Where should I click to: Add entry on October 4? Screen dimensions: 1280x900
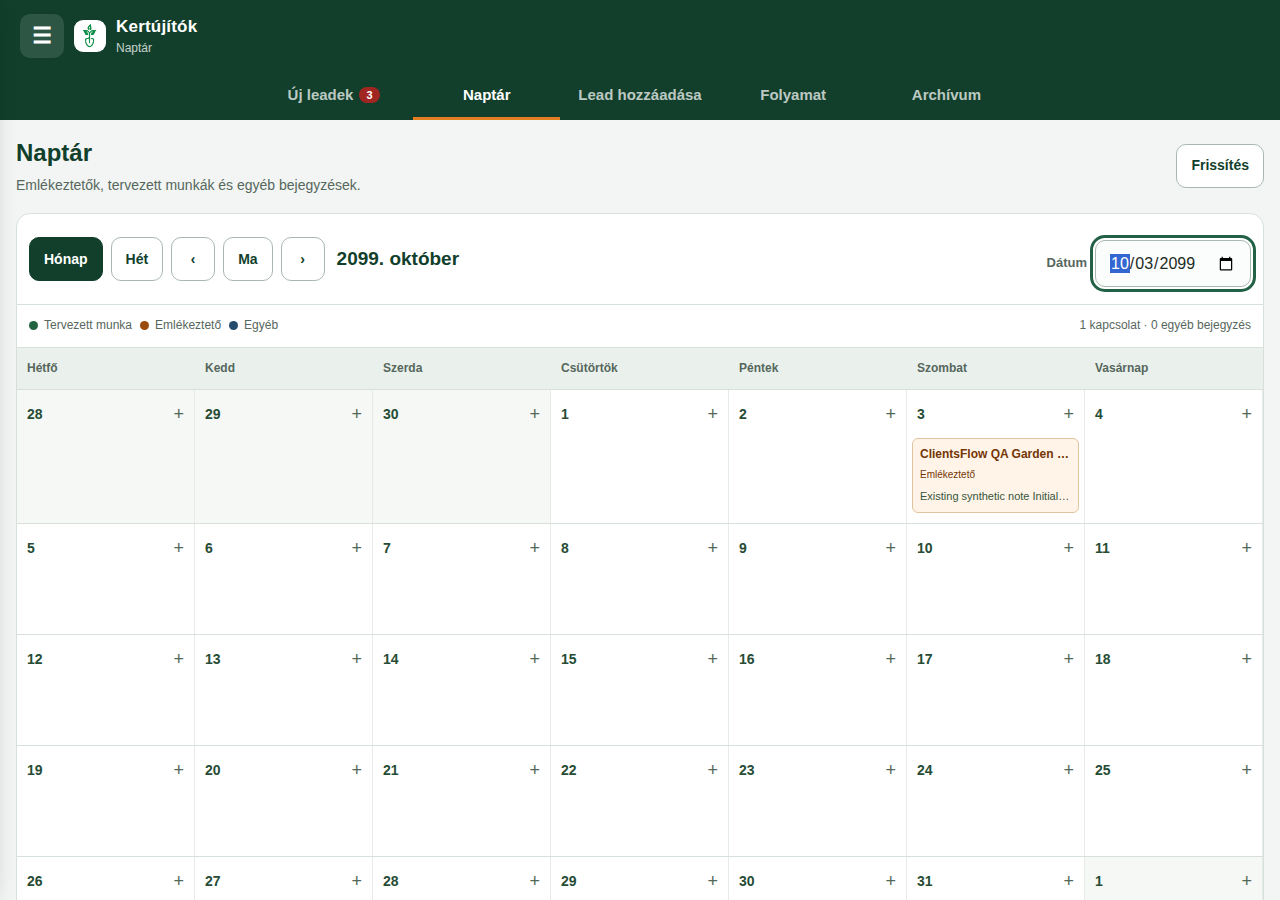point(1247,413)
